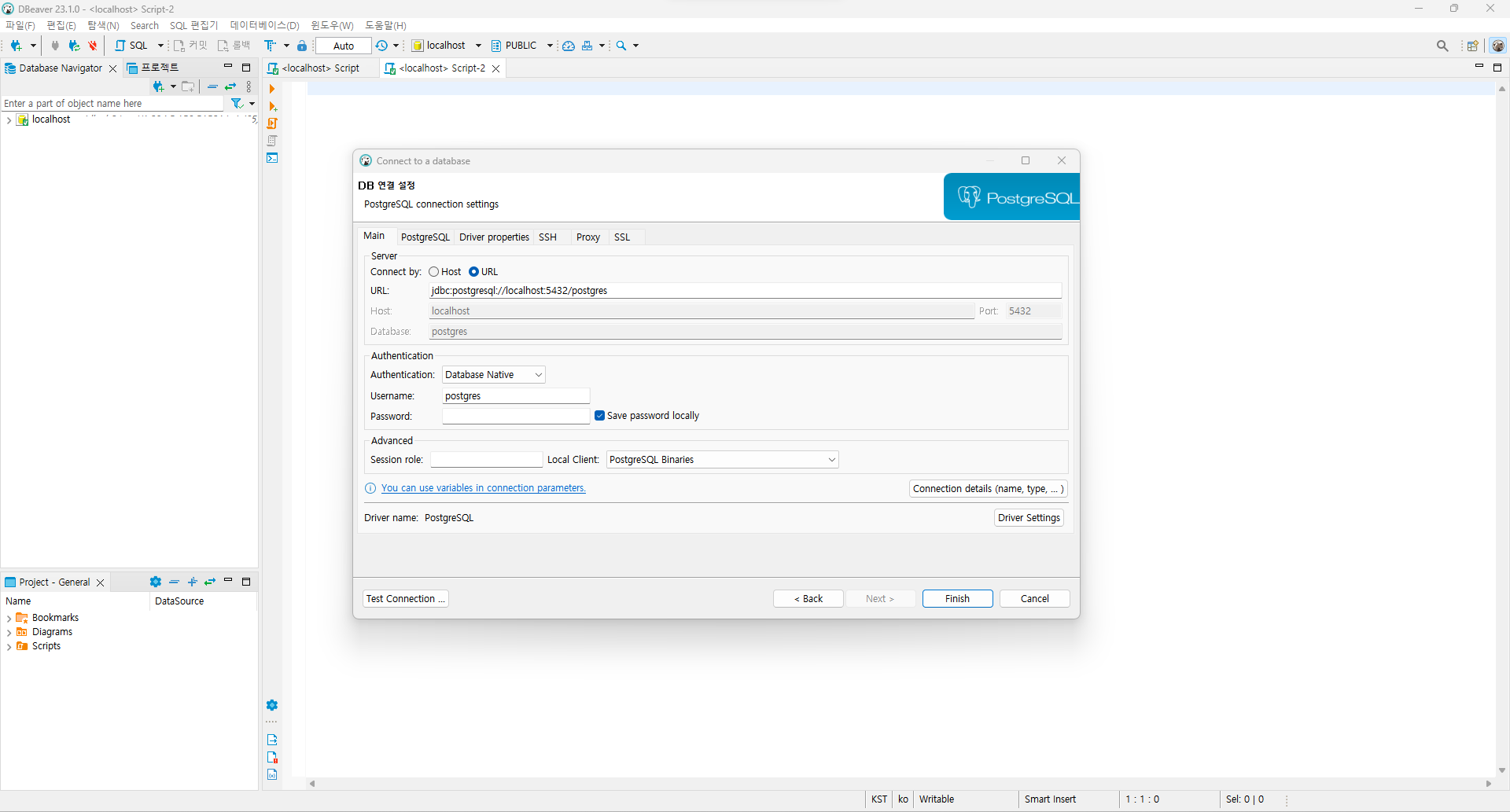Click Explain execution plan icon in editor sidebar
This screenshot has width=1510, height=812.
pyautogui.click(x=272, y=141)
